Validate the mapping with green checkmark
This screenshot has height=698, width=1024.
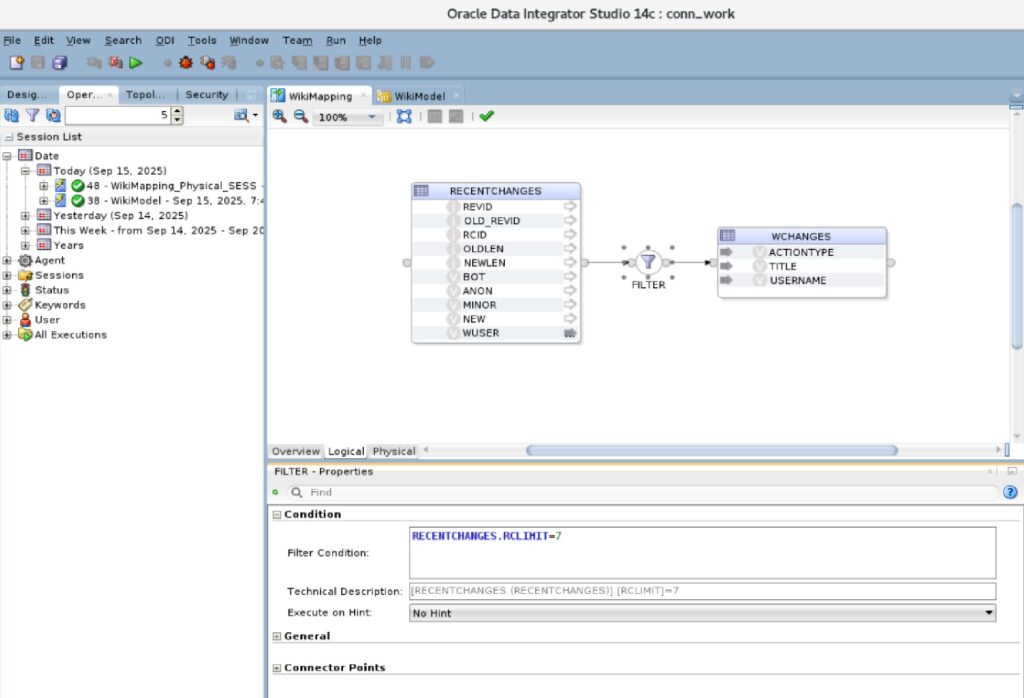click(487, 116)
